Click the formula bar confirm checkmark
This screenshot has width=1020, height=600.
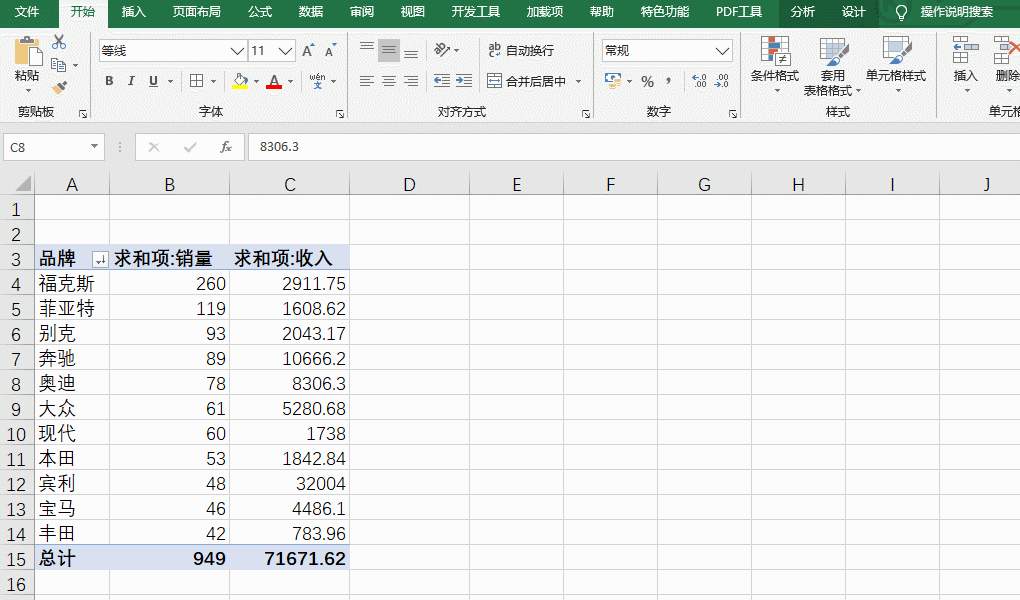tap(190, 147)
